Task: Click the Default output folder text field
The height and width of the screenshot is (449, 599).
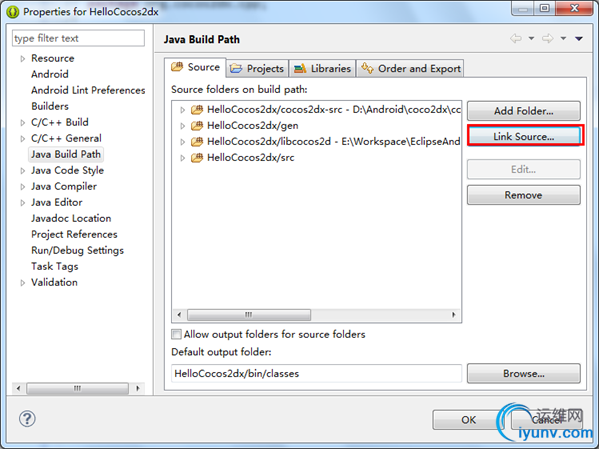Action: (x=316, y=373)
